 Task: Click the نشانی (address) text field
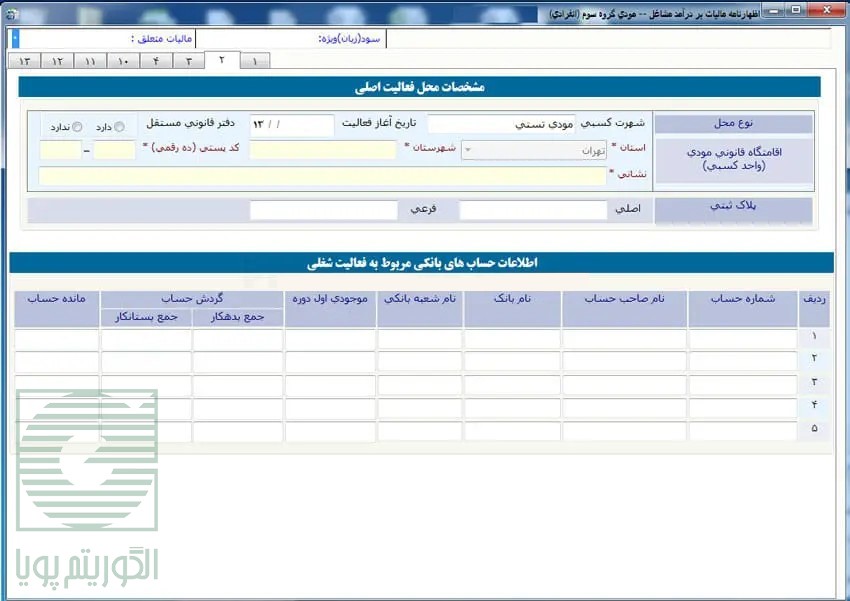pos(322,175)
